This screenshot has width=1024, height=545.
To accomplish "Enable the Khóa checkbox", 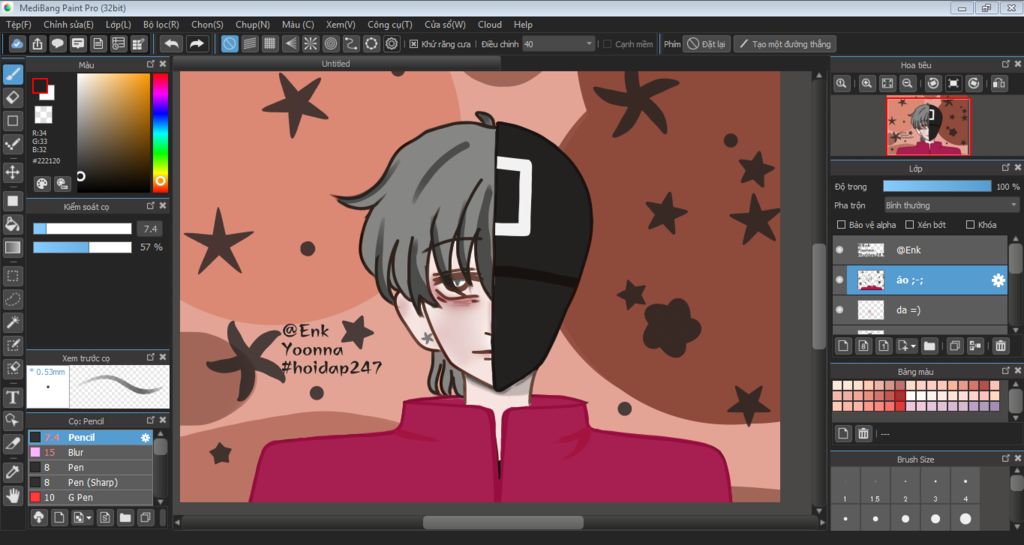I will point(970,225).
